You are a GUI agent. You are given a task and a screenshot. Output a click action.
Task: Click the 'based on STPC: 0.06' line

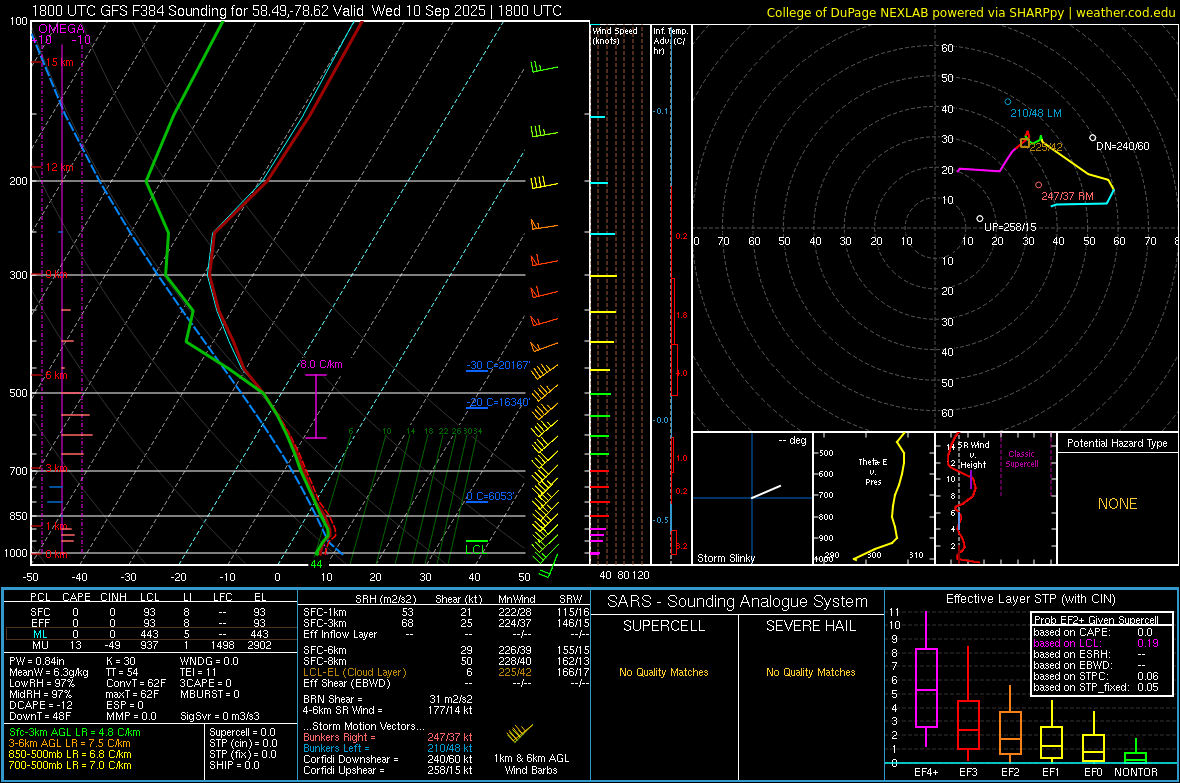[x=1096, y=676]
